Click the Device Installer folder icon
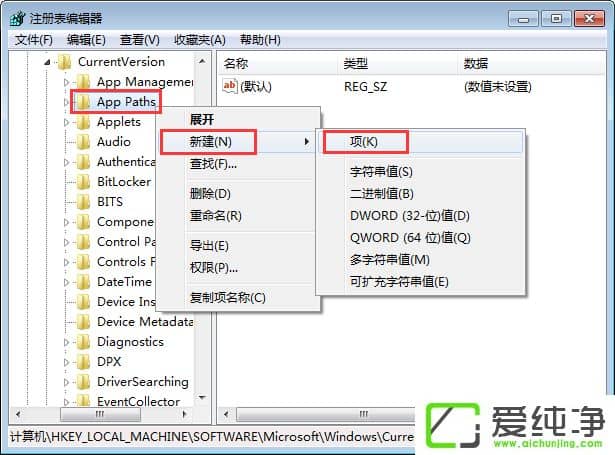The image size is (615, 455). [83, 302]
